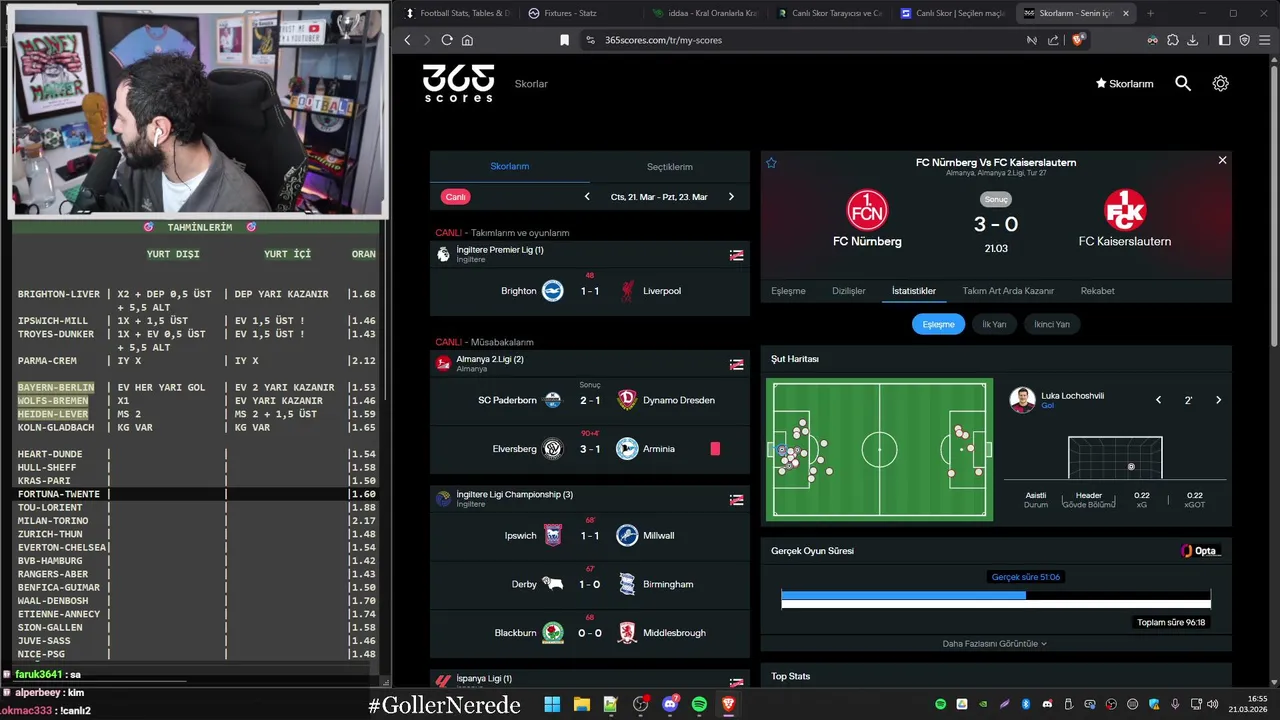Switch to Football Stats, Tables browser tab
1280x720 pixels.
[457, 13]
